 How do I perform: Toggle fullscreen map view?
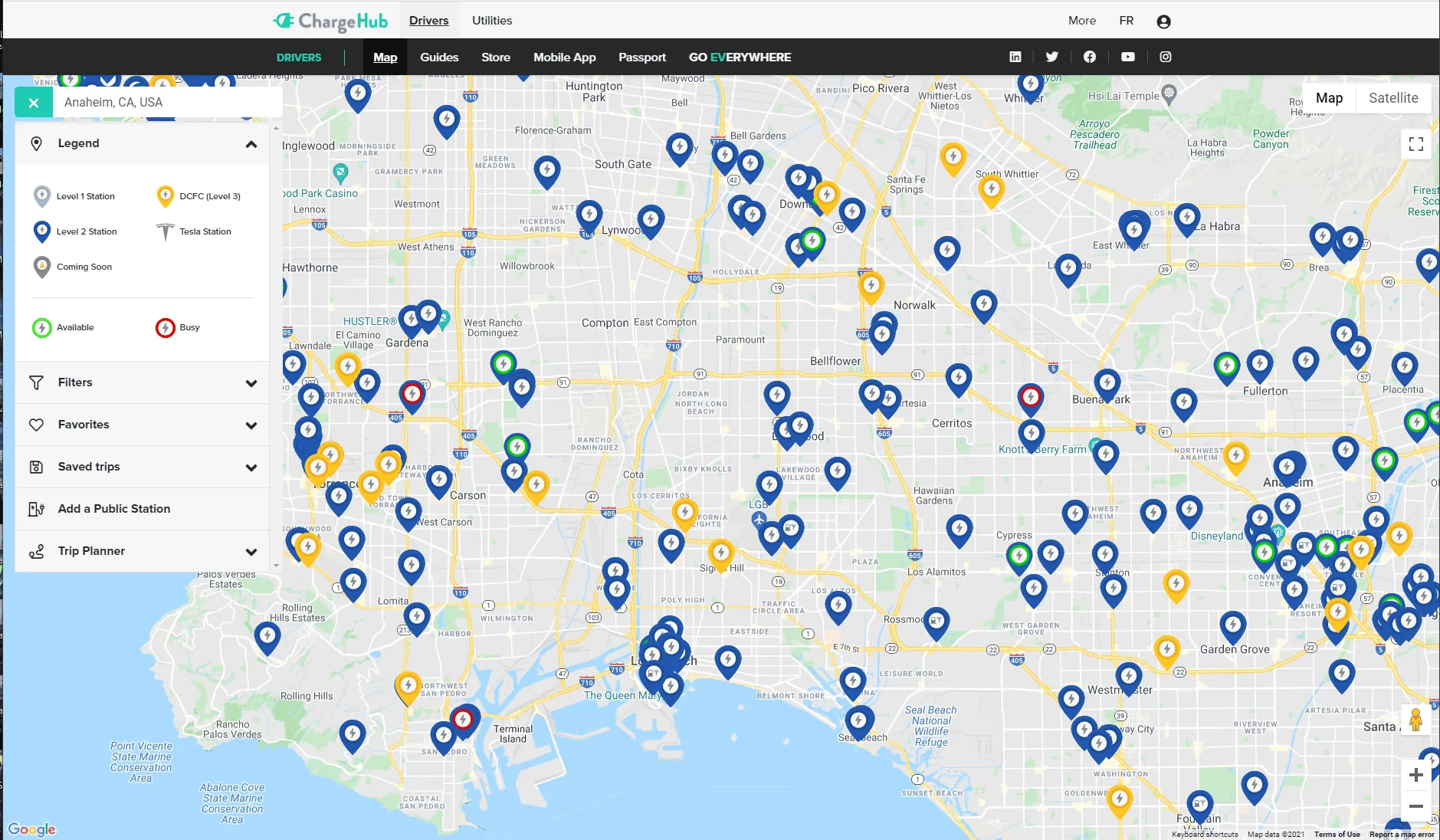click(1416, 143)
